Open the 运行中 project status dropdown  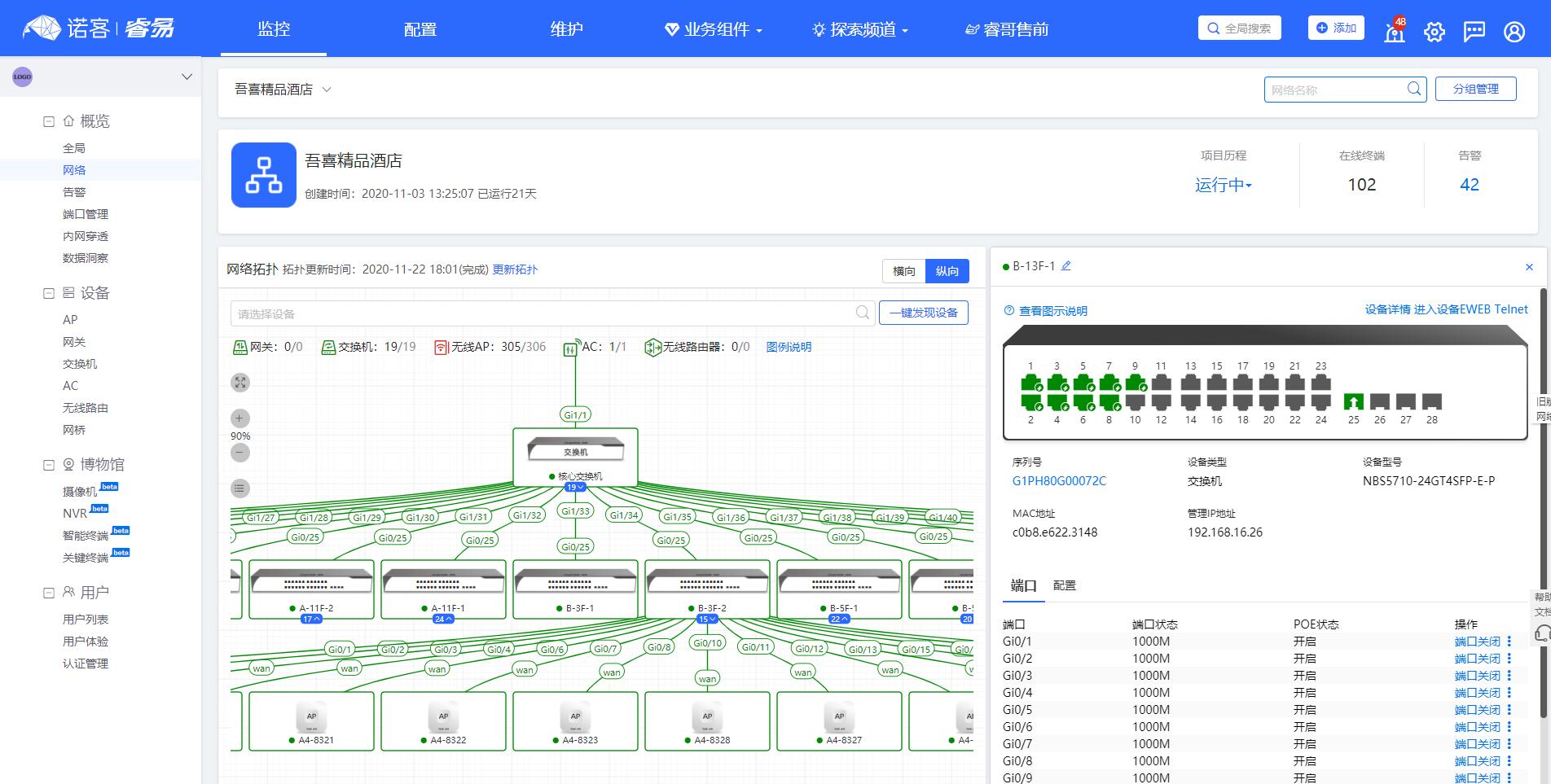1223,185
